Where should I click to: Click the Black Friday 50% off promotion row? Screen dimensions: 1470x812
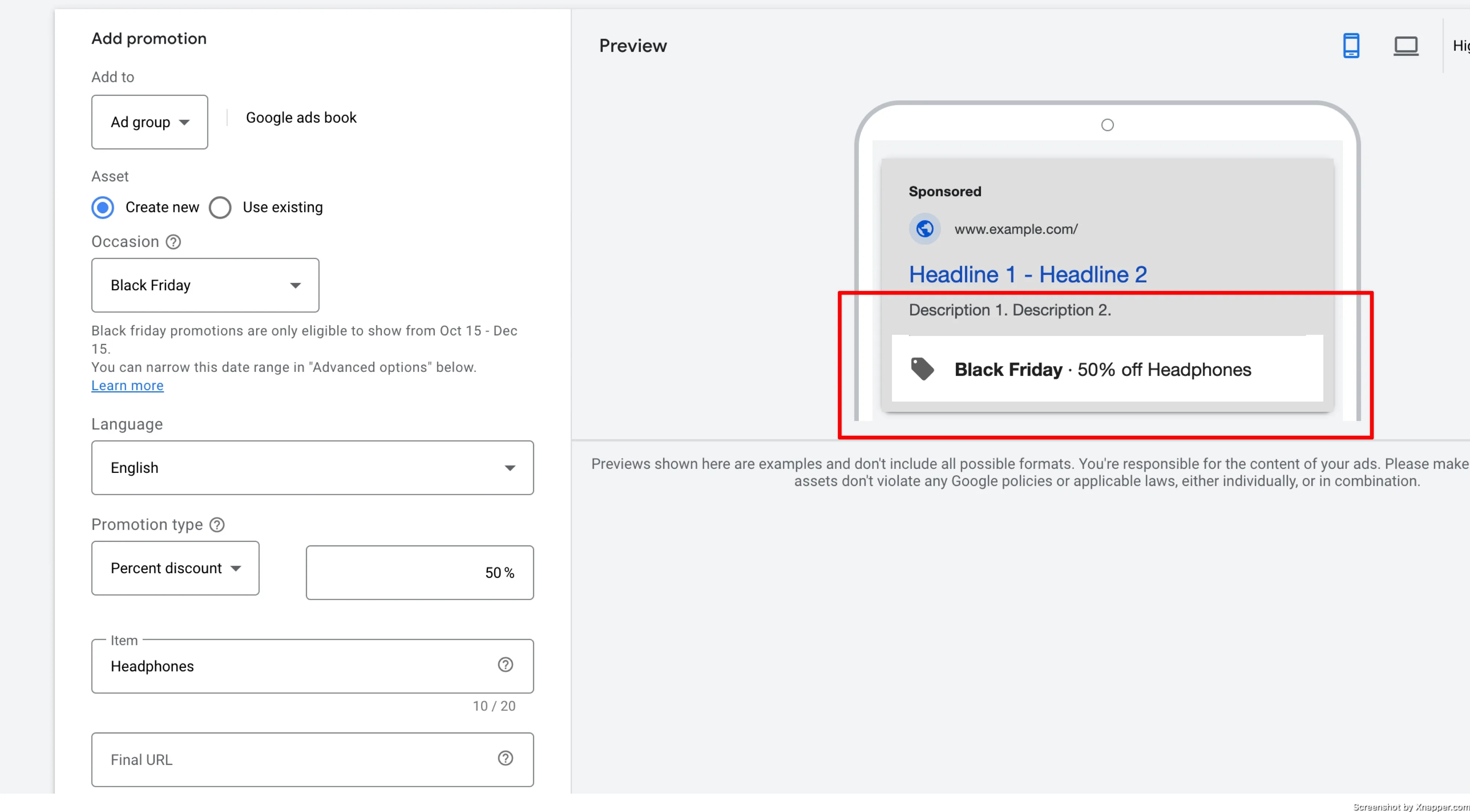(x=1107, y=369)
